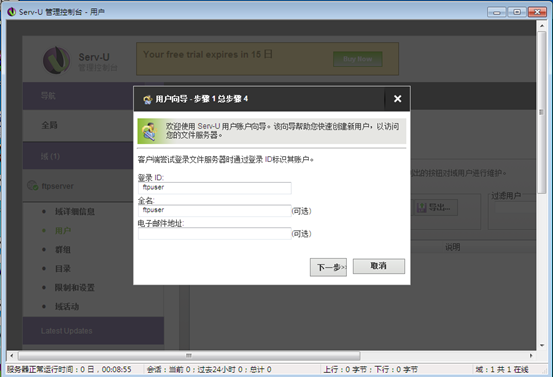Click the server uptime status text
553x377 pixels.
point(69,370)
